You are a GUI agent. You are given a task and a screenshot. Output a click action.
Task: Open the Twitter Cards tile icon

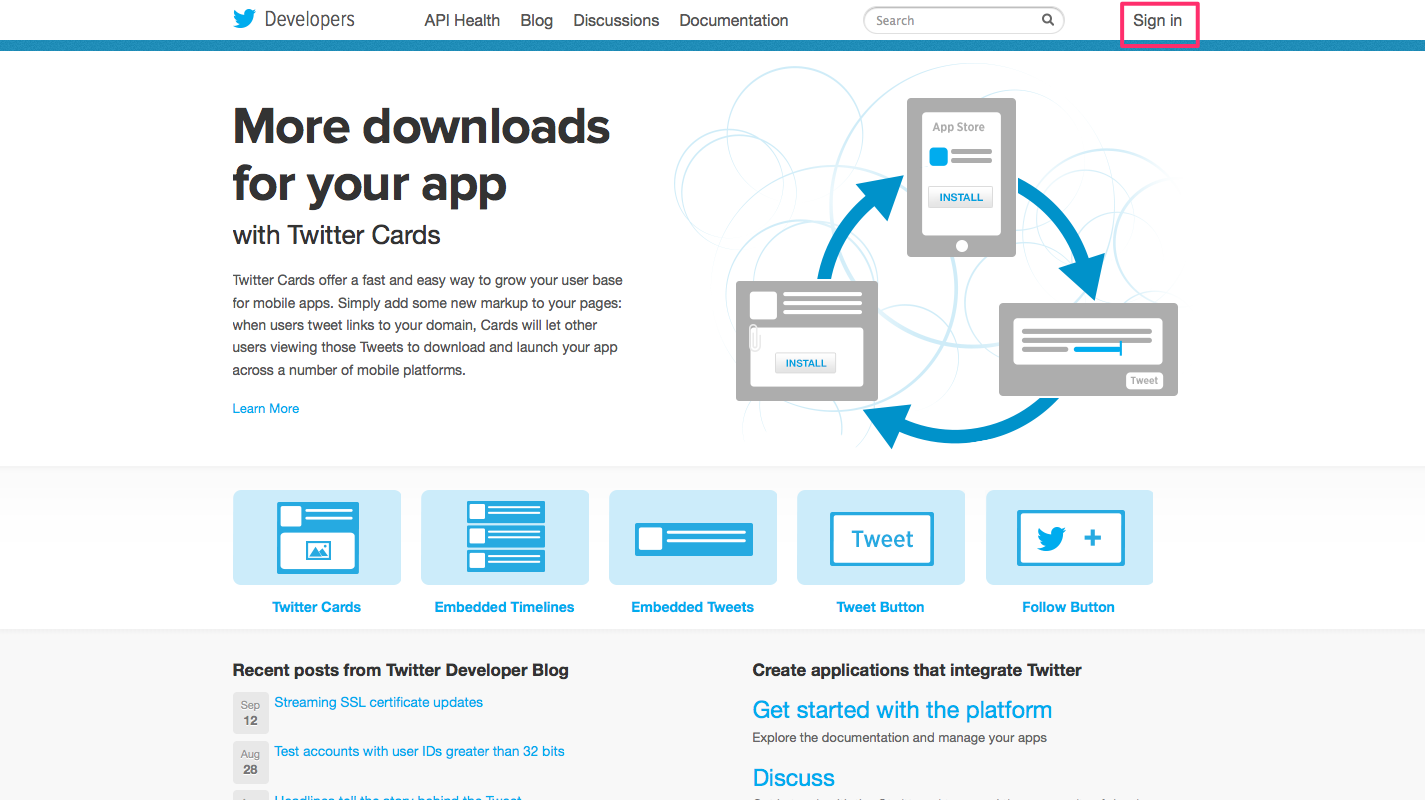tap(317, 537)
